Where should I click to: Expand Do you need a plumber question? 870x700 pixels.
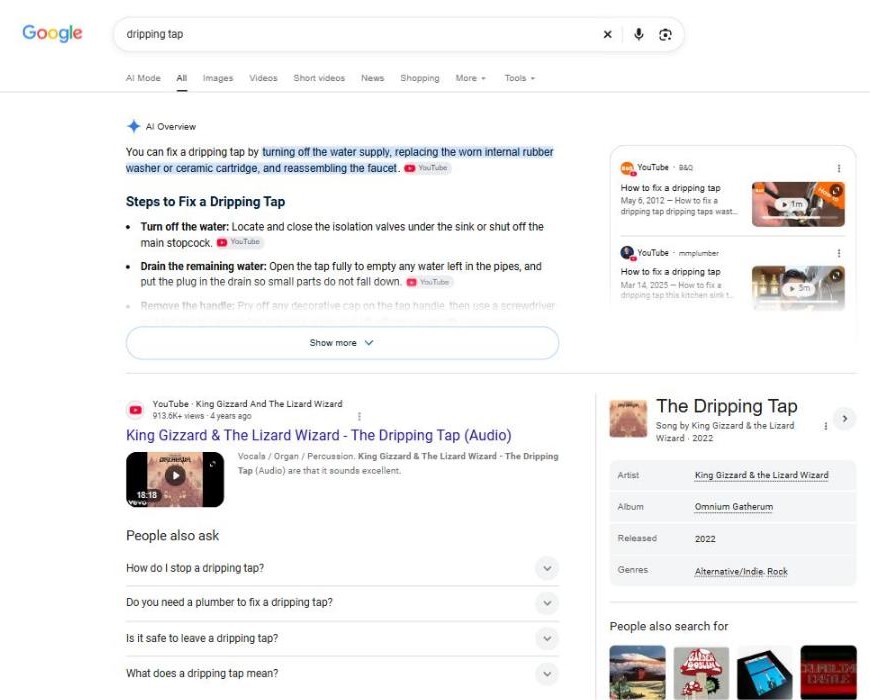[x=342, y=602]
